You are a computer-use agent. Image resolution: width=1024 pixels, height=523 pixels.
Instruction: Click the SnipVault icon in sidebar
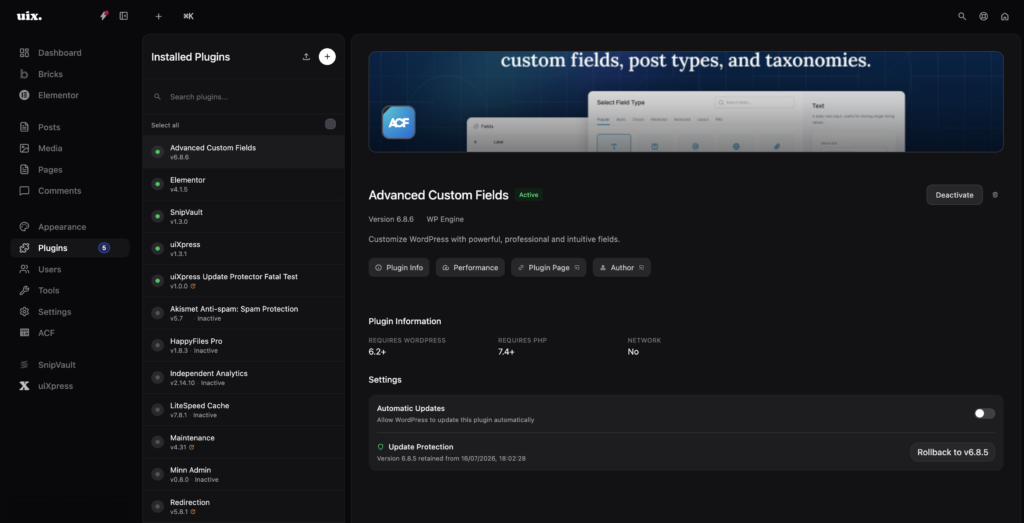point(24,365)
